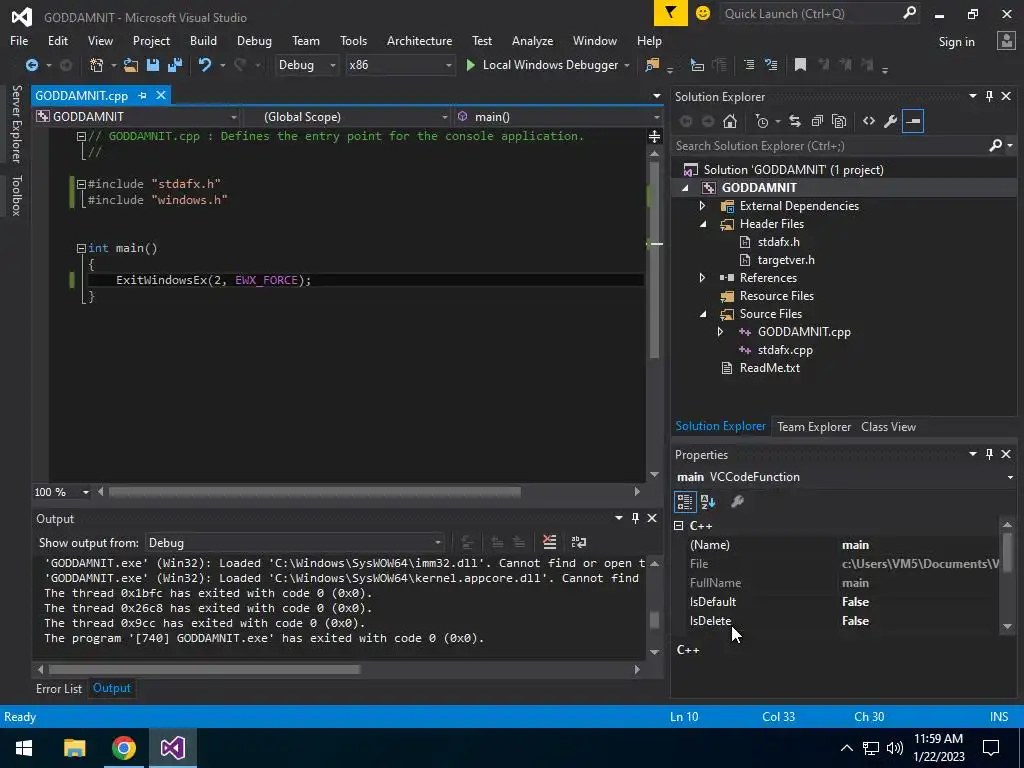This screenshot has height=768, width=1024.
Task: Select ReadMe.txt in Solution Explorer
Action: click(x=769, y=368)
